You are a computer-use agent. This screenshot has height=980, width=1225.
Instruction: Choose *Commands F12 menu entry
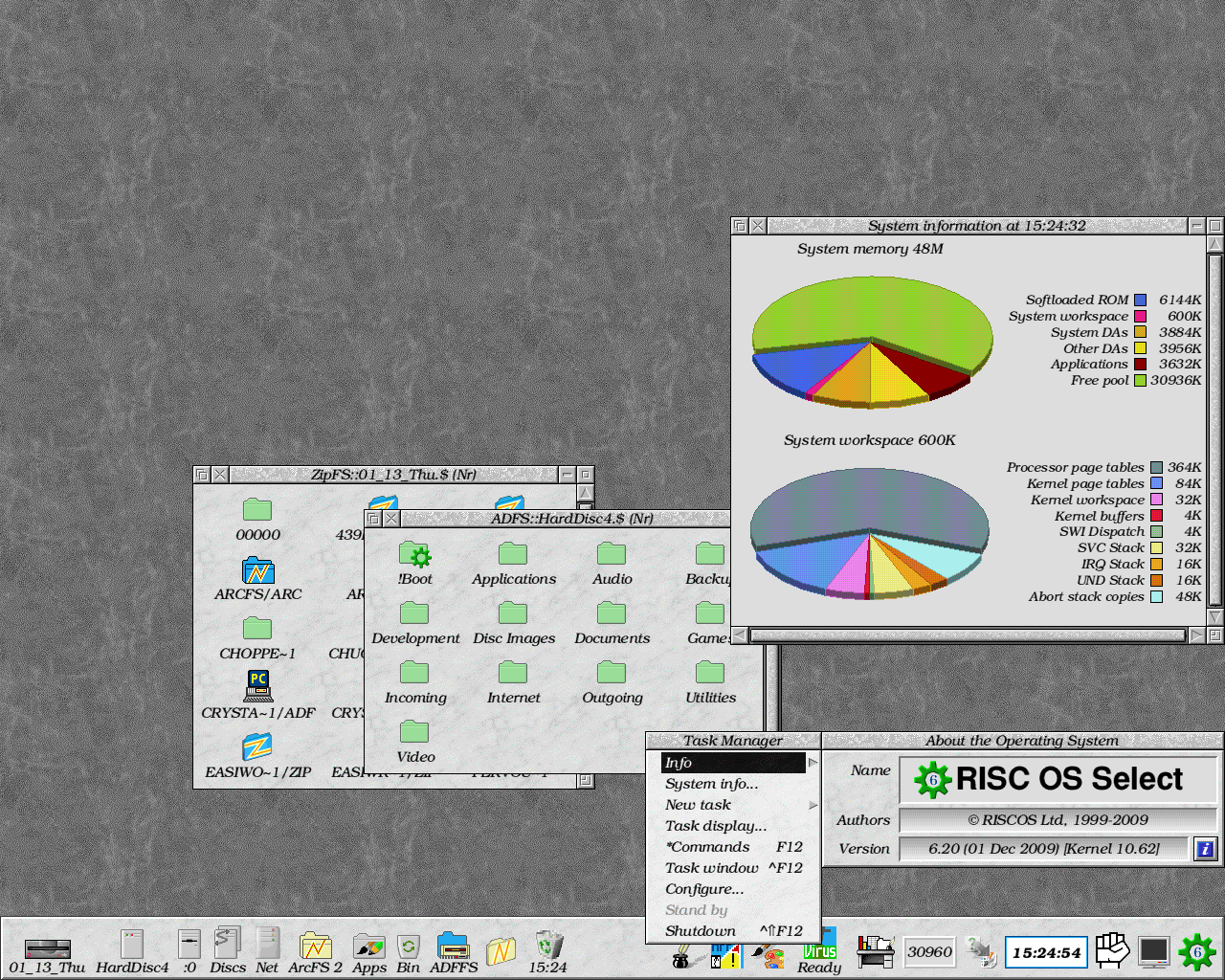click(x=733, y=847)
